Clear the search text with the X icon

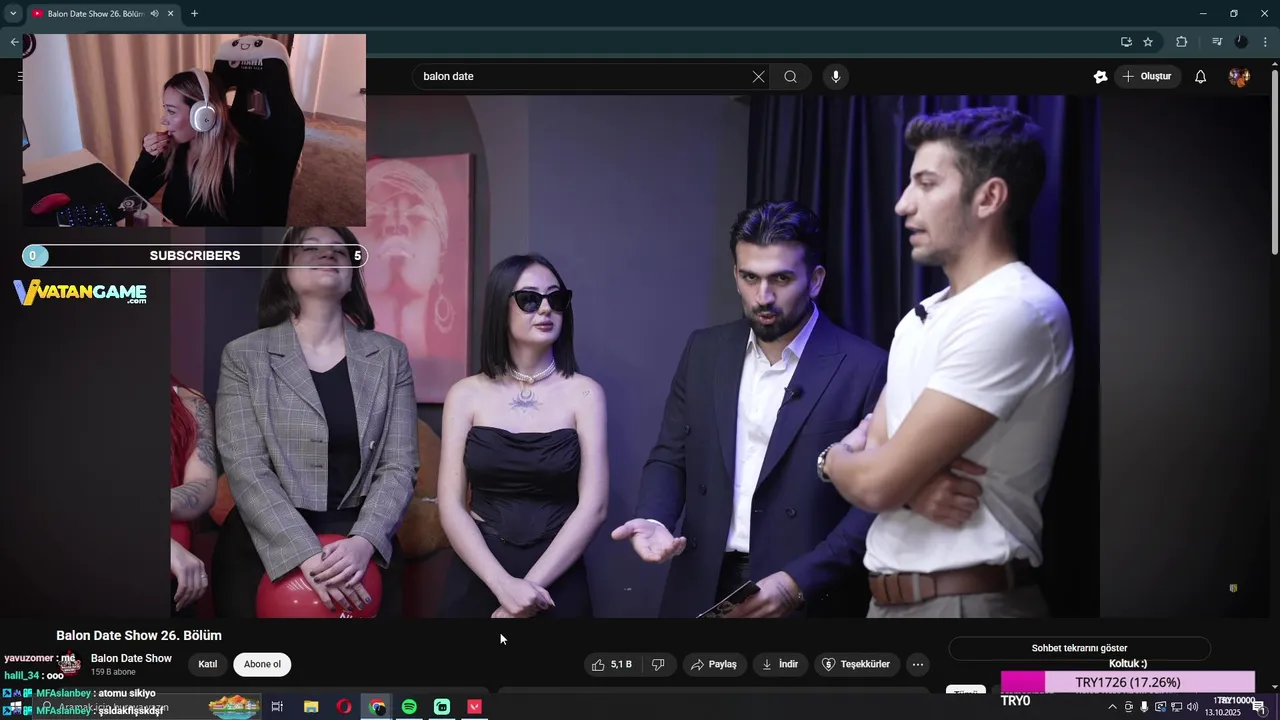pos(758,77)
